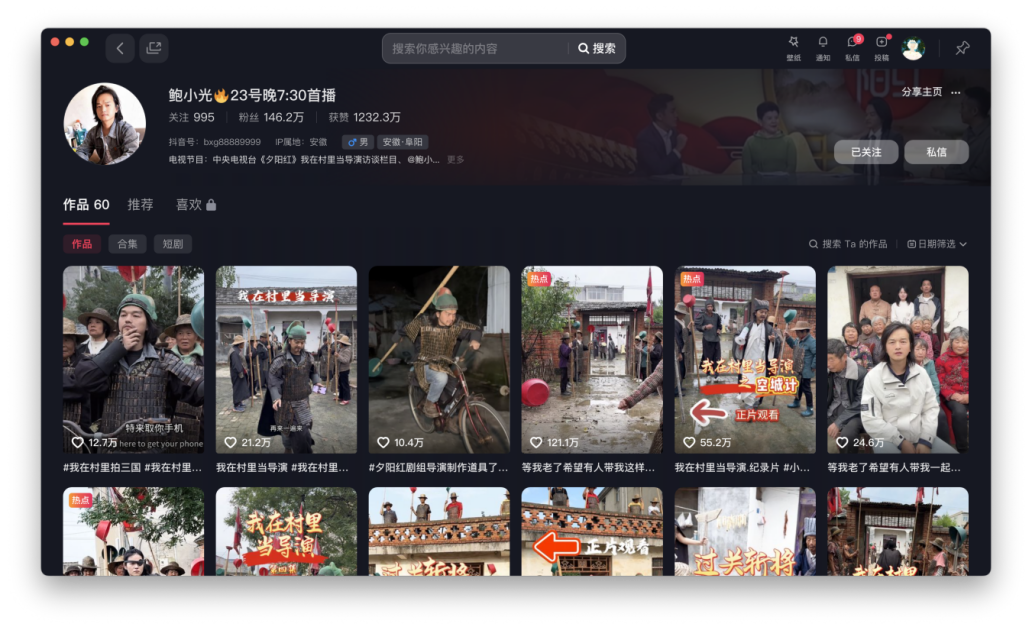Click the 热点 badge on 121.1万 video
Viewport: 1032px width, 630px height.
(539, 278)
